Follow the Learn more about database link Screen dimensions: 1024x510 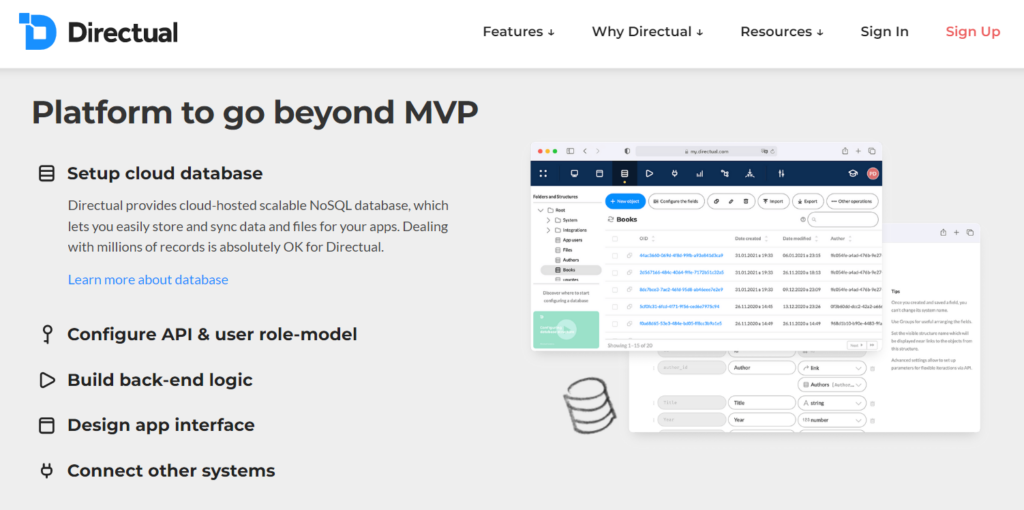pos(148,280)
